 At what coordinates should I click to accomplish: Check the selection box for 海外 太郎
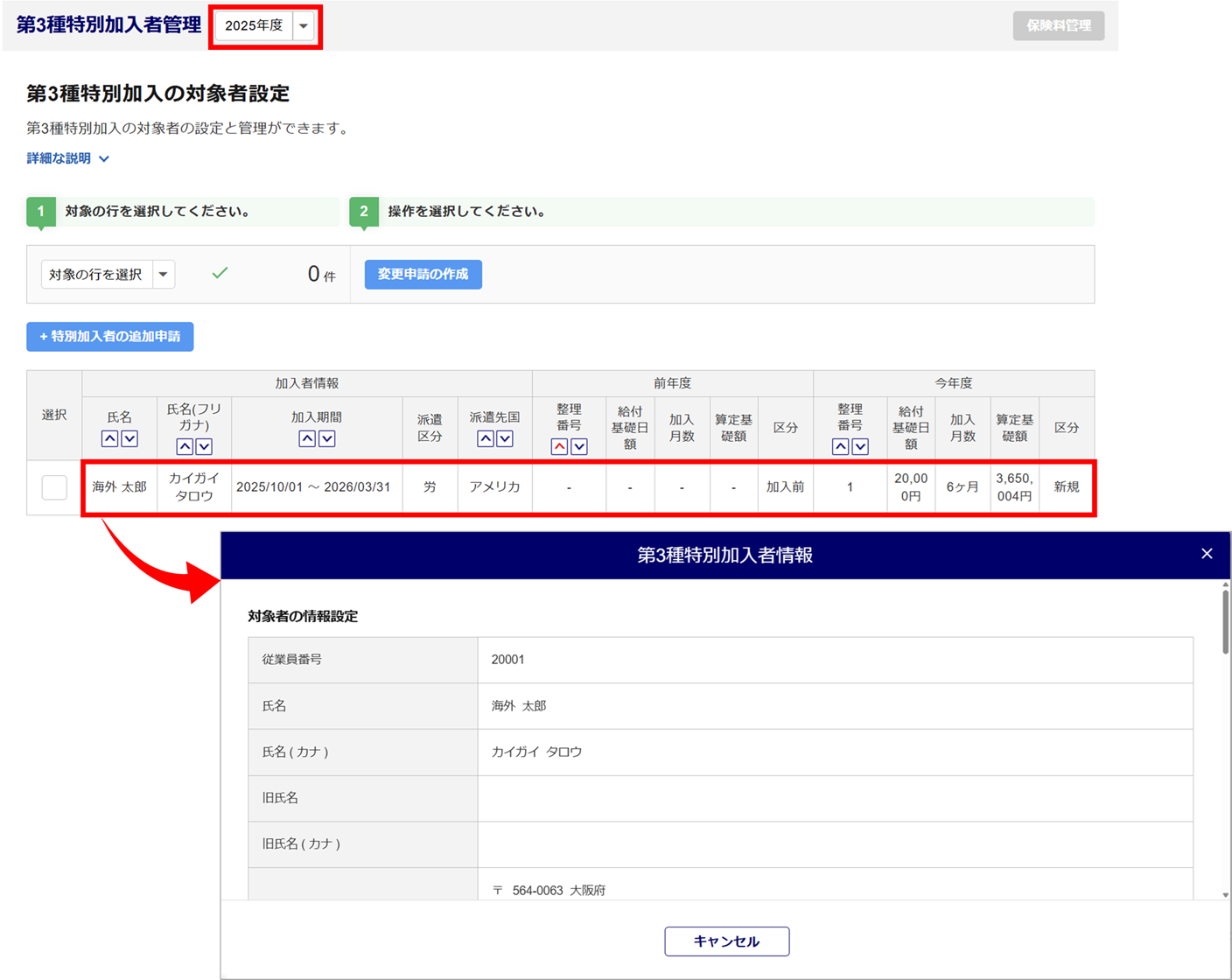tap(54, 487)
